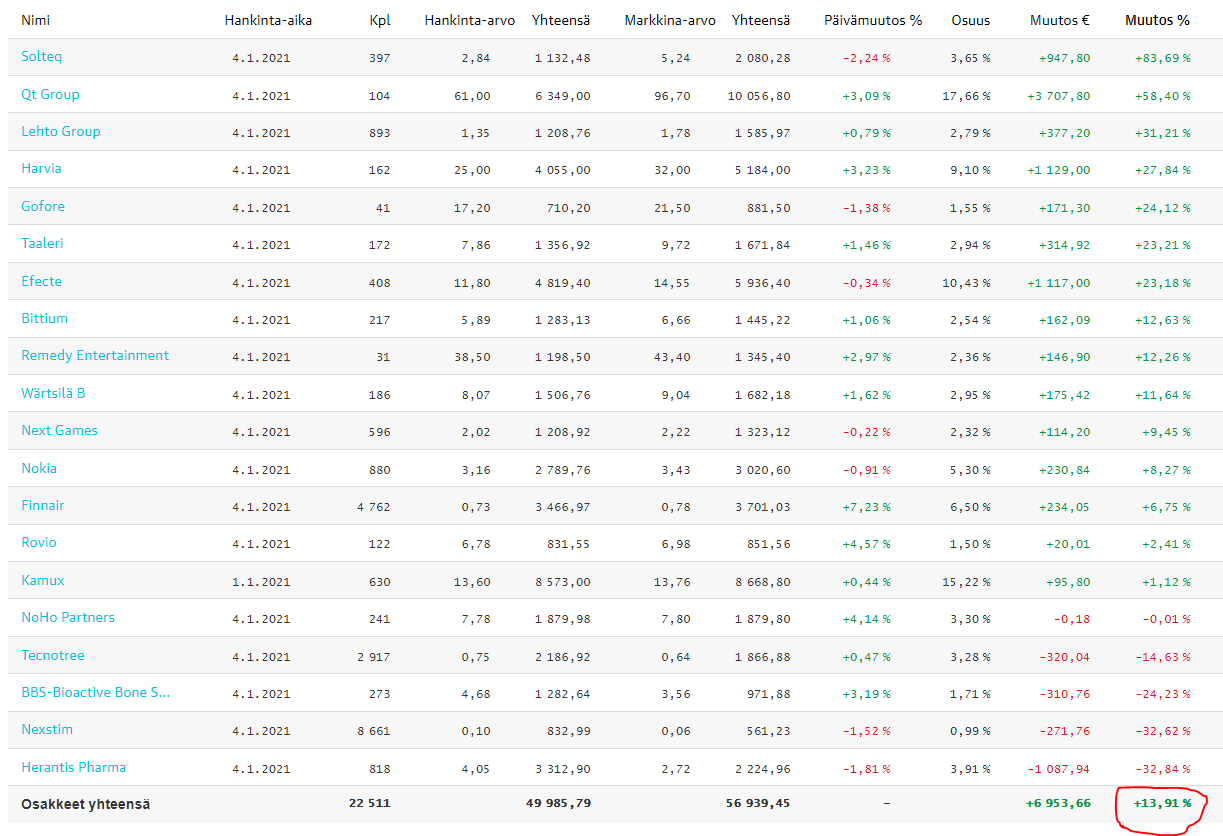1223x836 pixels.
Task: Select Kamux purchase total 8 573,00
Action: [x=562, y=582]
